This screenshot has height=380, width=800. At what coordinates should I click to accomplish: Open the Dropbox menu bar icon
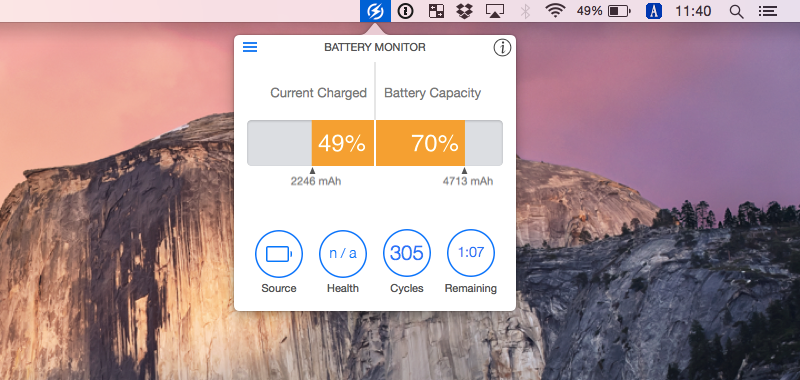tap(464, 11)
